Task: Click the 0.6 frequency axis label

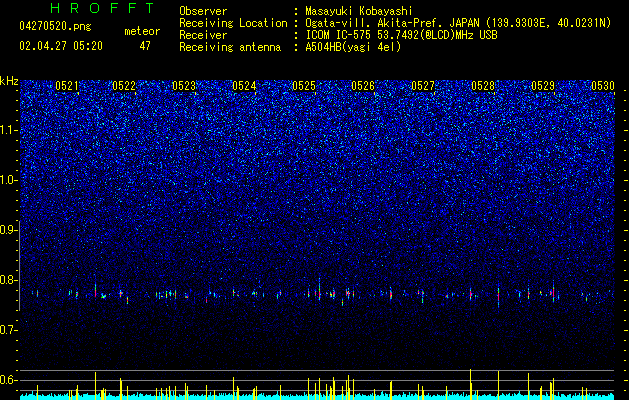Action: point(9,380)
